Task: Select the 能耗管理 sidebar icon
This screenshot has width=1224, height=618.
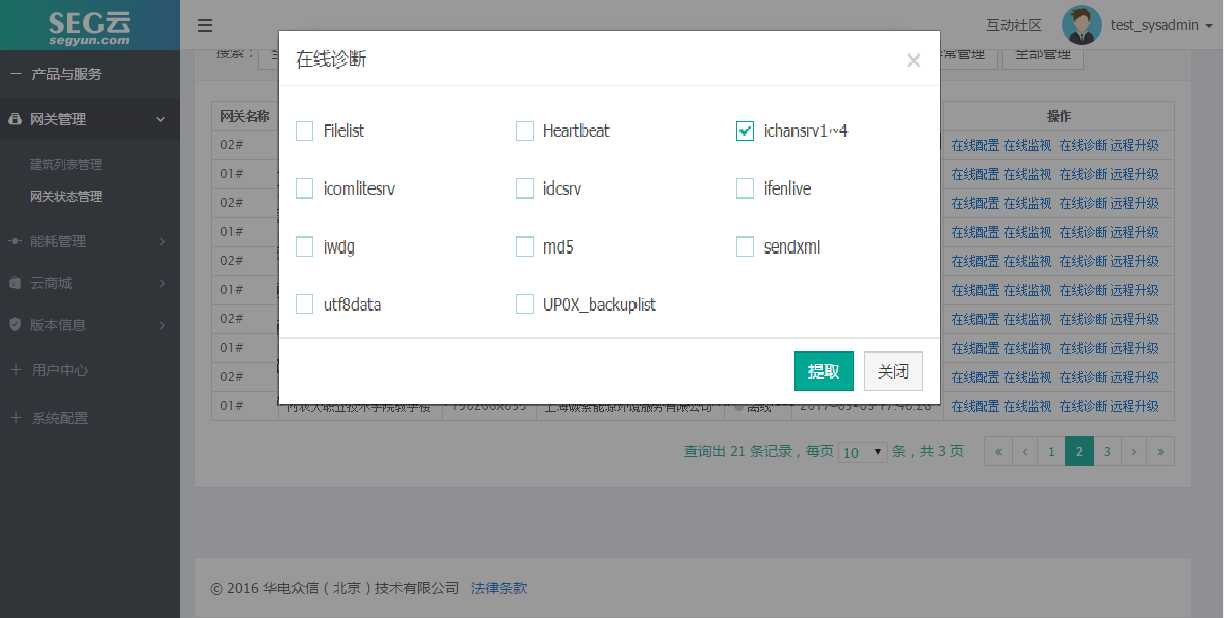Action: click(x=15, y=240)
